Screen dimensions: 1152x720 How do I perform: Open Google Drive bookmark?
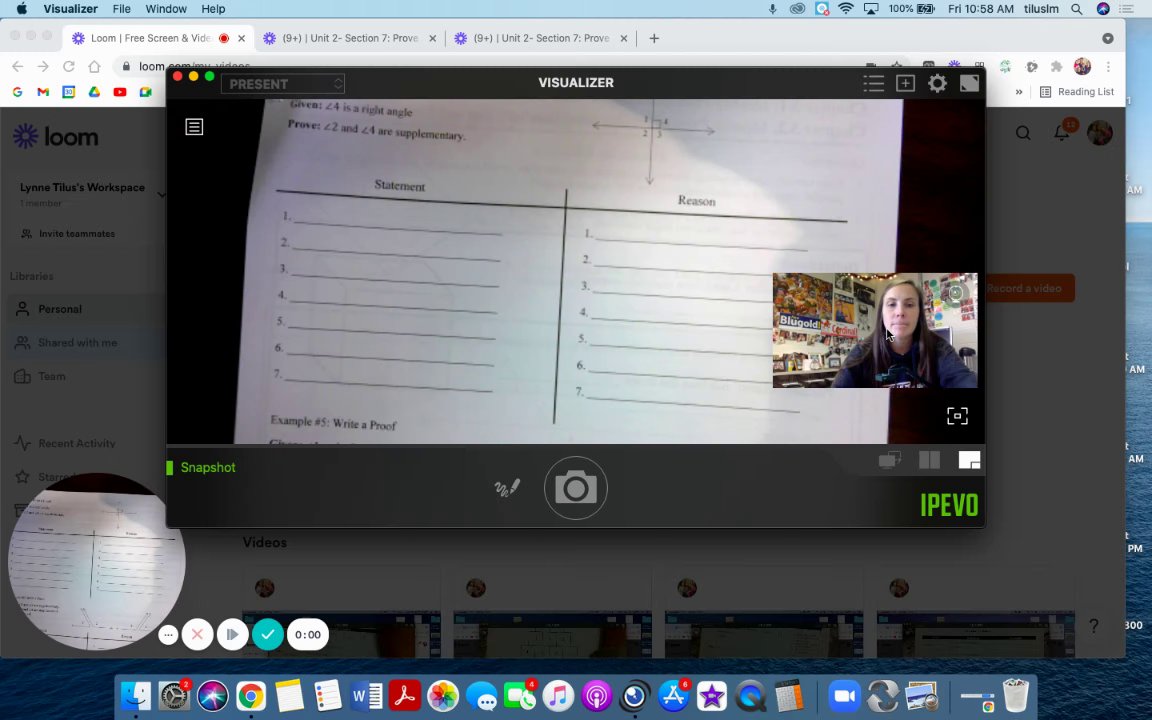point(94,92)
